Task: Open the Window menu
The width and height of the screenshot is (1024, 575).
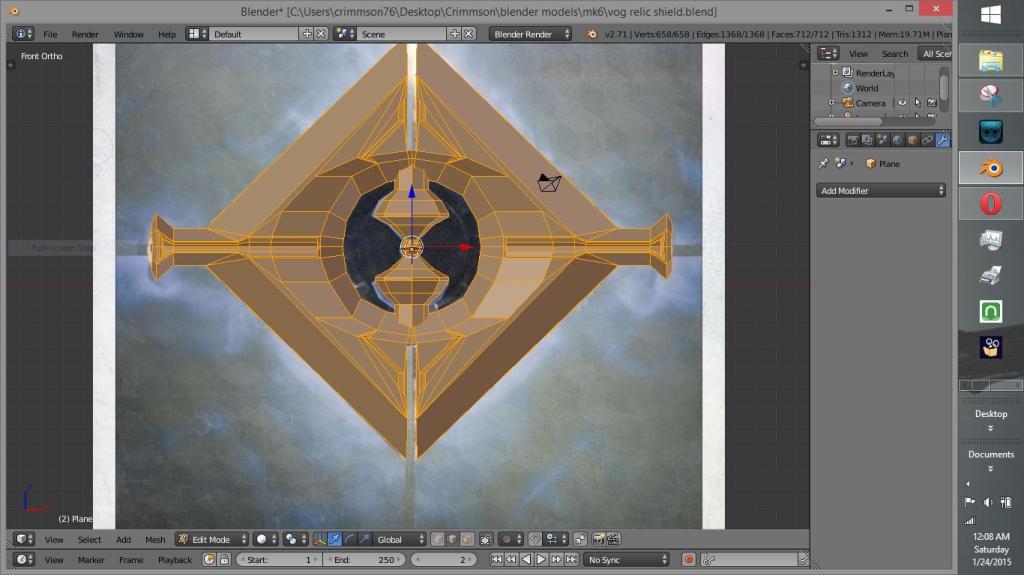Action: click(128, 34)
